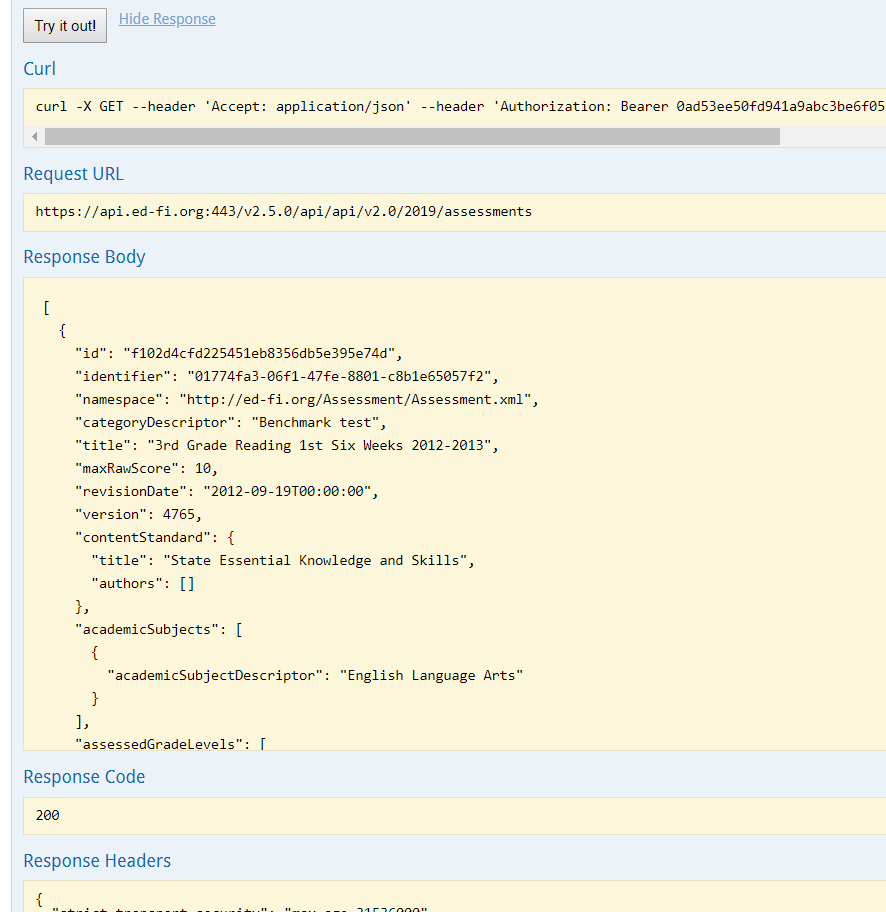The image size is (886, 912).
Task: Click the "identifier" value line
Action: click(x=287, y=376)
